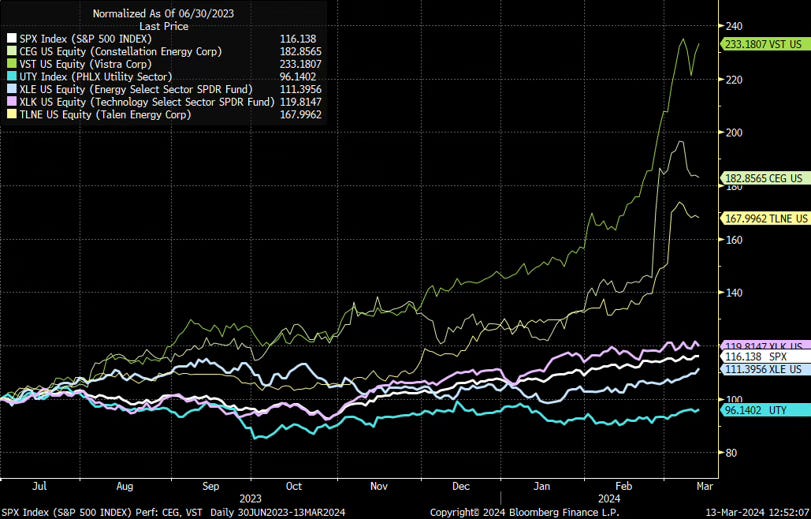Click the Jan x-axis month label
This screenshot has height=519, width=811.
542,486
